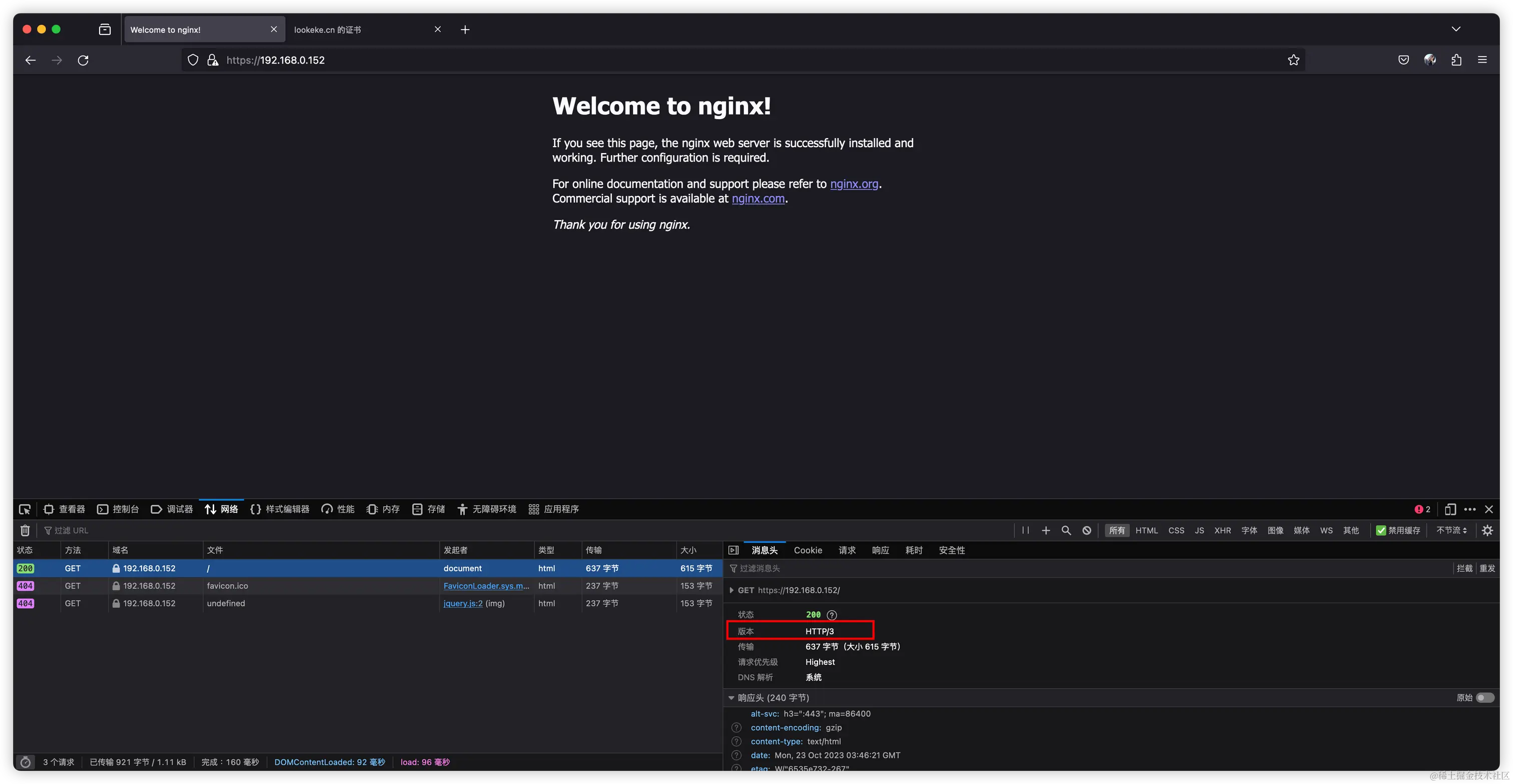Add a new network request
This screenshot has width=1513, height=784.
pyautogui.click(x=1046, y=530)
